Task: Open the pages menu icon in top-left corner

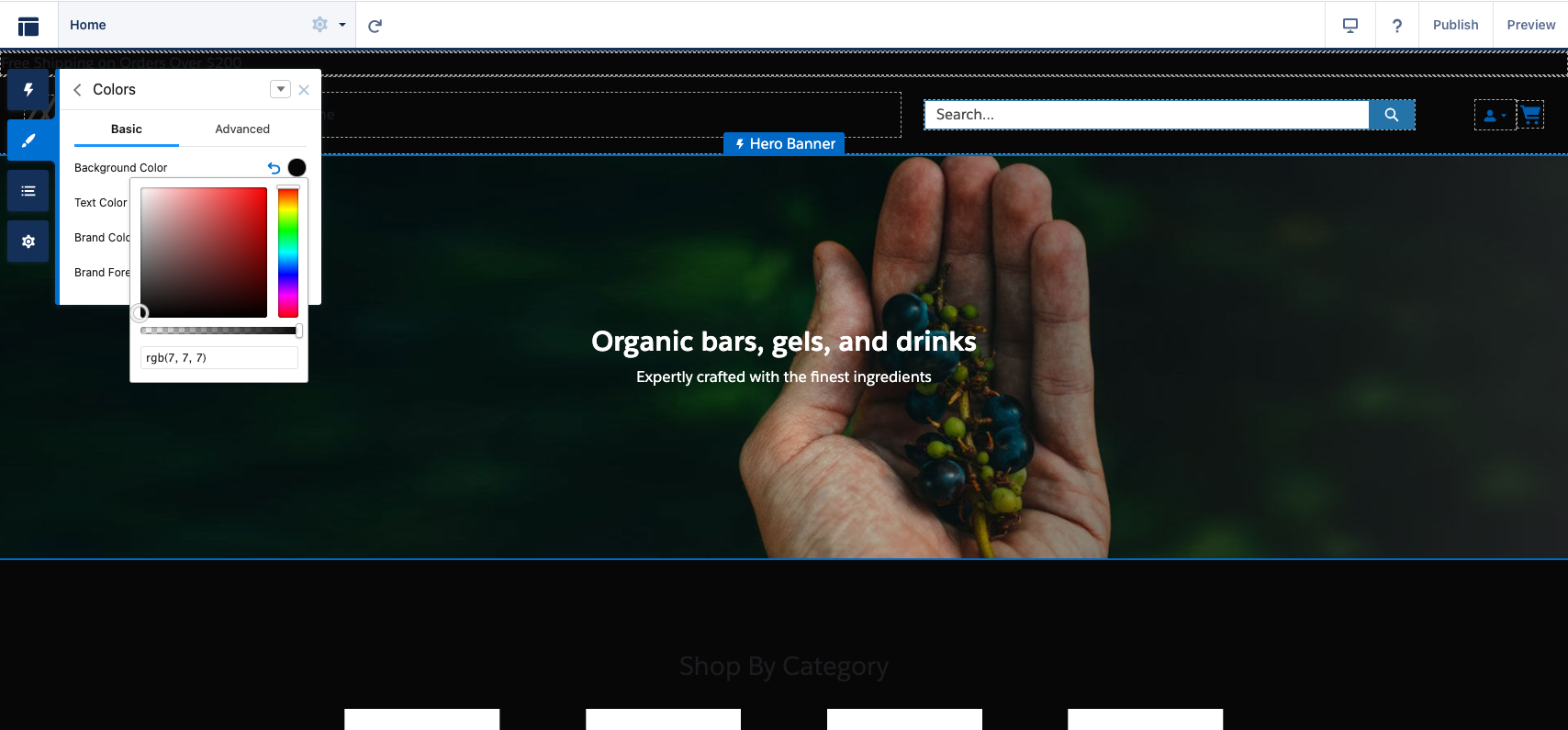Action: pos(28,26)
